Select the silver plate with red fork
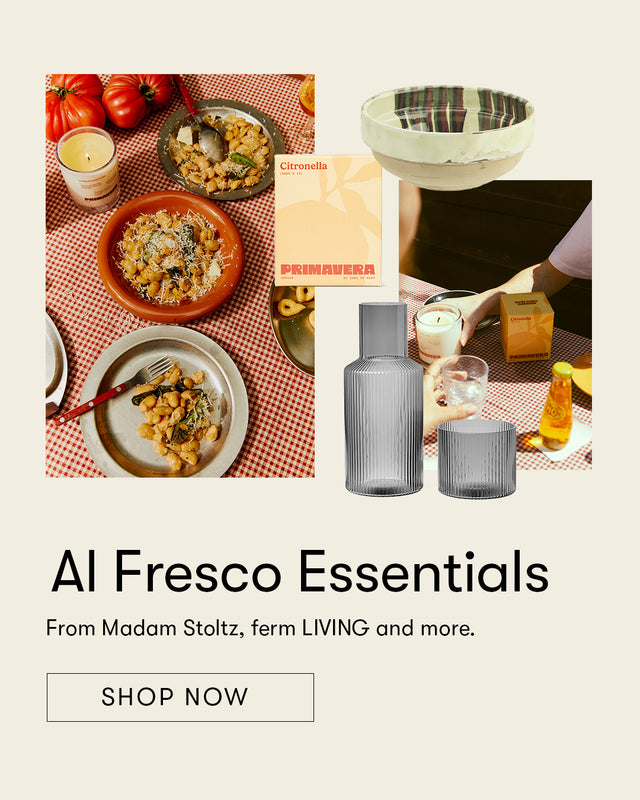Screen dimensions: 640x800 pyautogui.click(x=163, y=402)
